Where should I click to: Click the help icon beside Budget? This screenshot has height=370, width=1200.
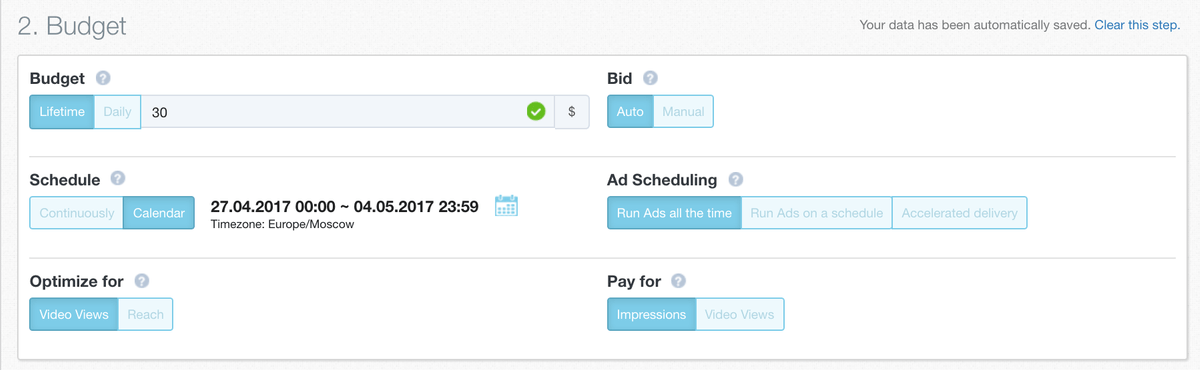point(102,78)
